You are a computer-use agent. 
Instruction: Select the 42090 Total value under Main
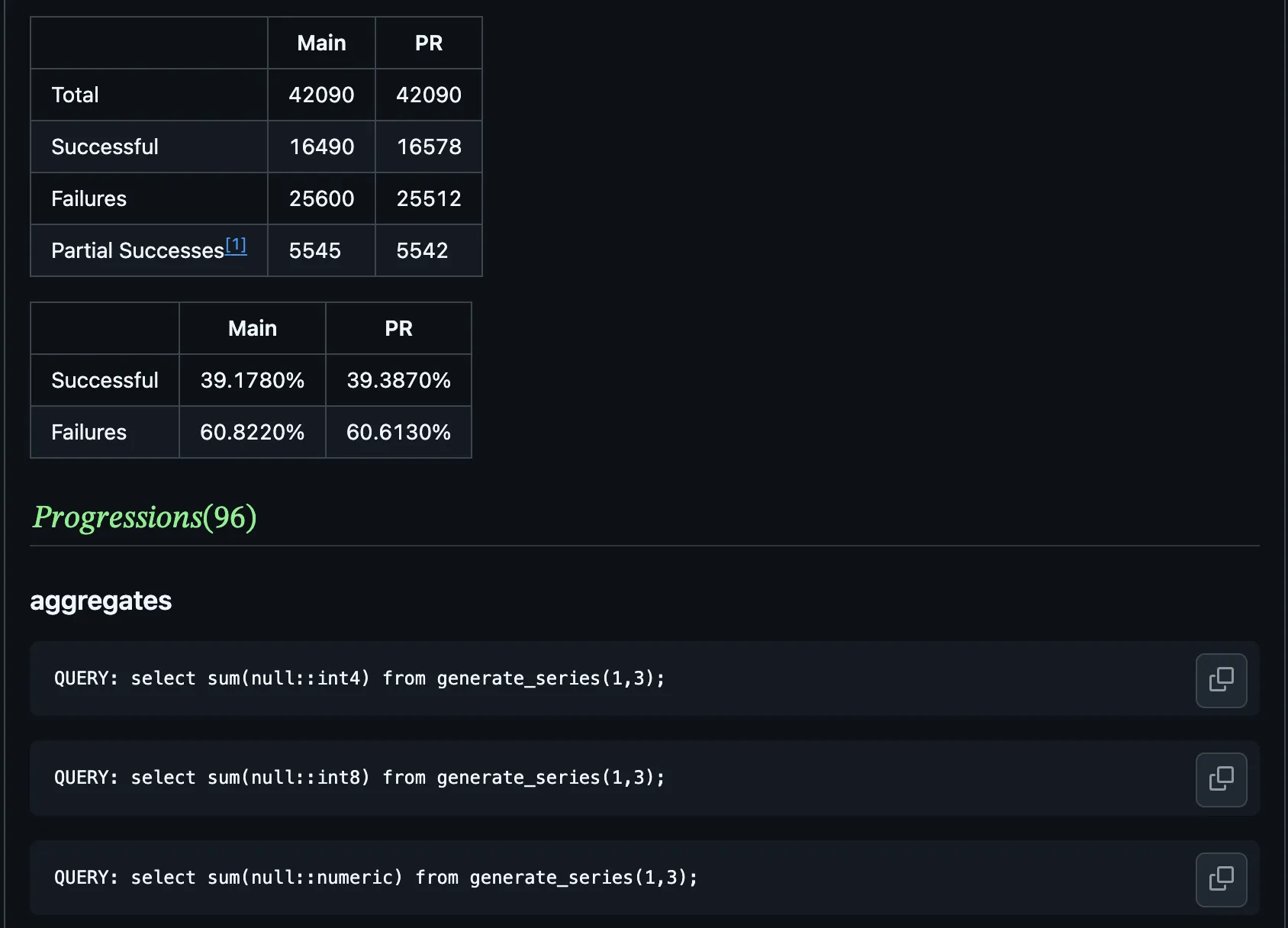320,95
